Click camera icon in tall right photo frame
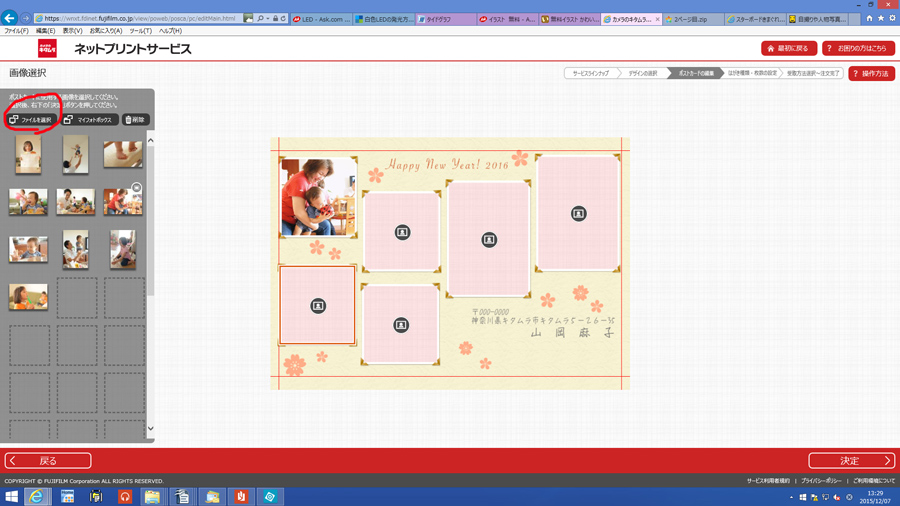This screenshot has width=900, height=506. tap(578, 214)
